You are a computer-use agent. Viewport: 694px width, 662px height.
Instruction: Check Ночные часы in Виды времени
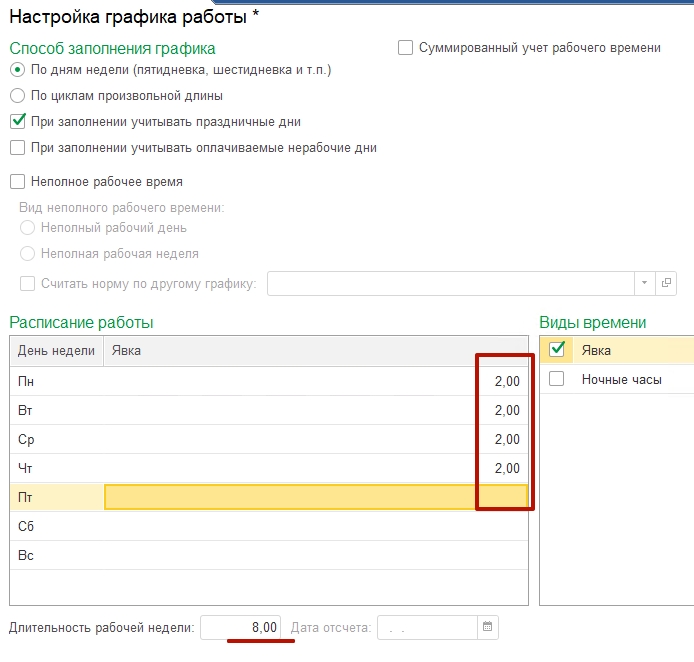tap(556, 379)
